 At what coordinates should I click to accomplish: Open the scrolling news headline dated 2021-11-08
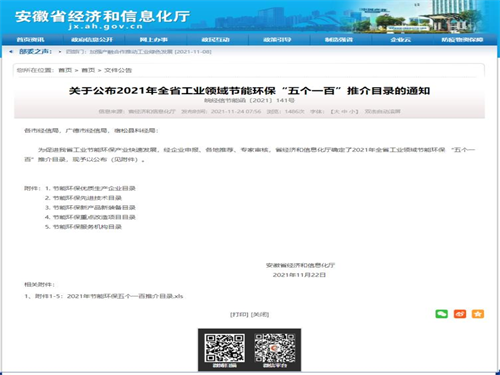[x=138, y=52]
